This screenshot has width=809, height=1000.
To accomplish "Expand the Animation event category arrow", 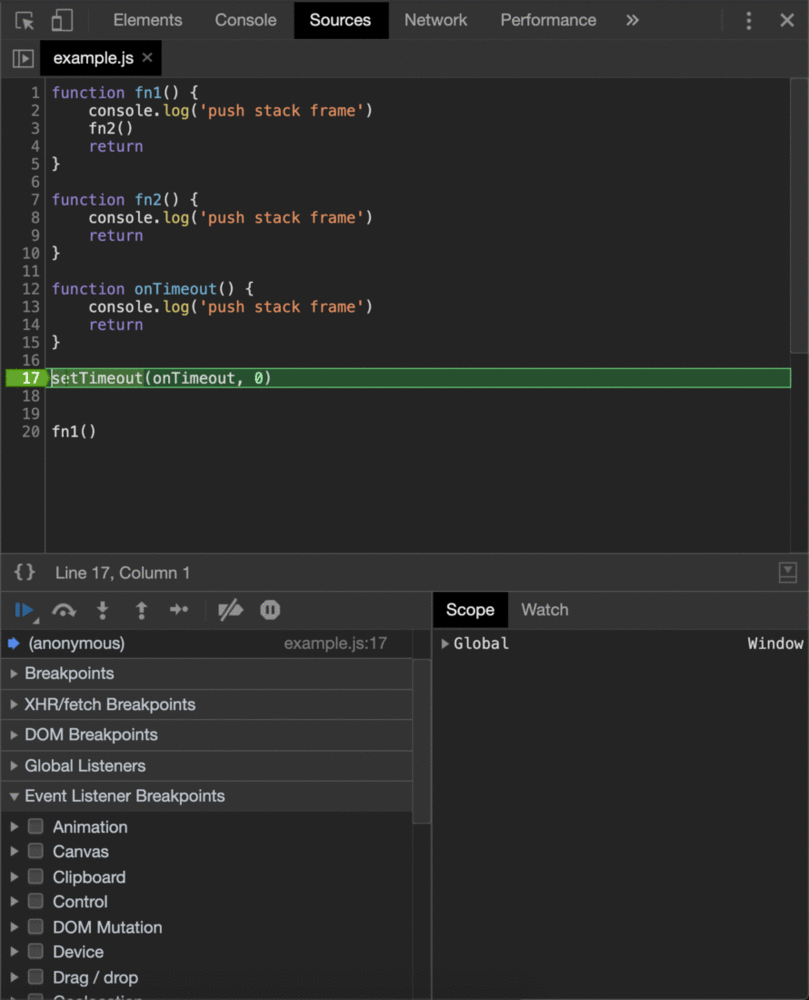I will tap(14, 827).
